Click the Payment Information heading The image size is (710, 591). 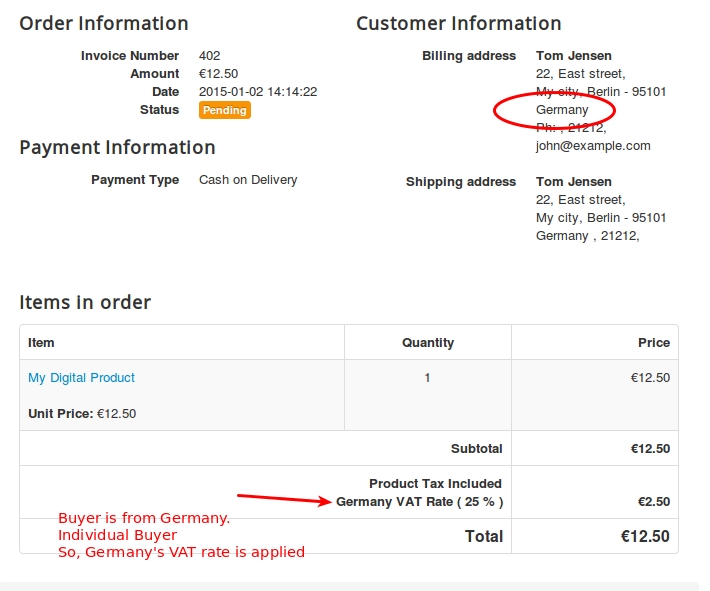117,148
